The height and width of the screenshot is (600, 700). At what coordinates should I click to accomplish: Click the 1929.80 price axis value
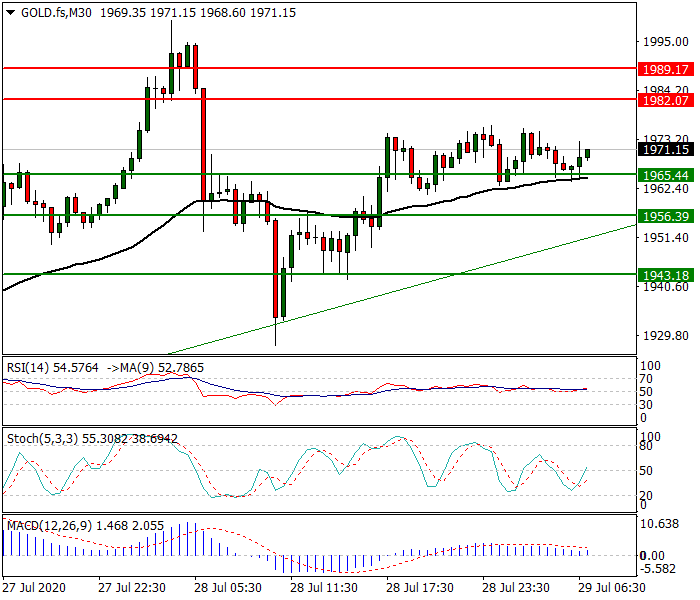click(x=666, y=335)
